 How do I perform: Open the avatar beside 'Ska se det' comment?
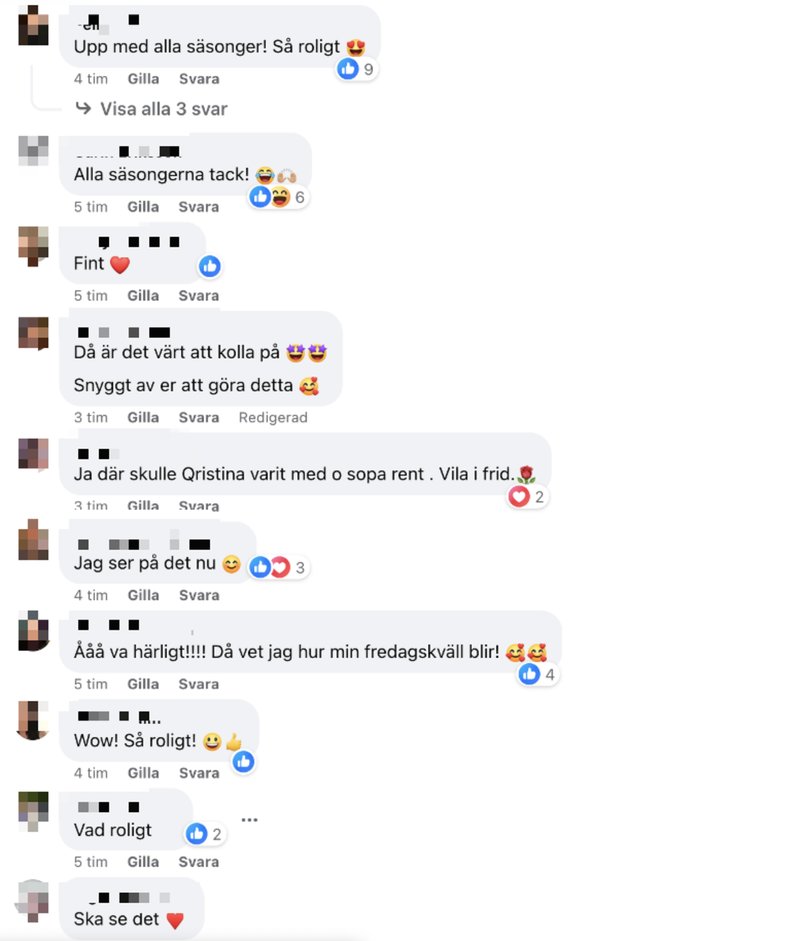[34, 900]
